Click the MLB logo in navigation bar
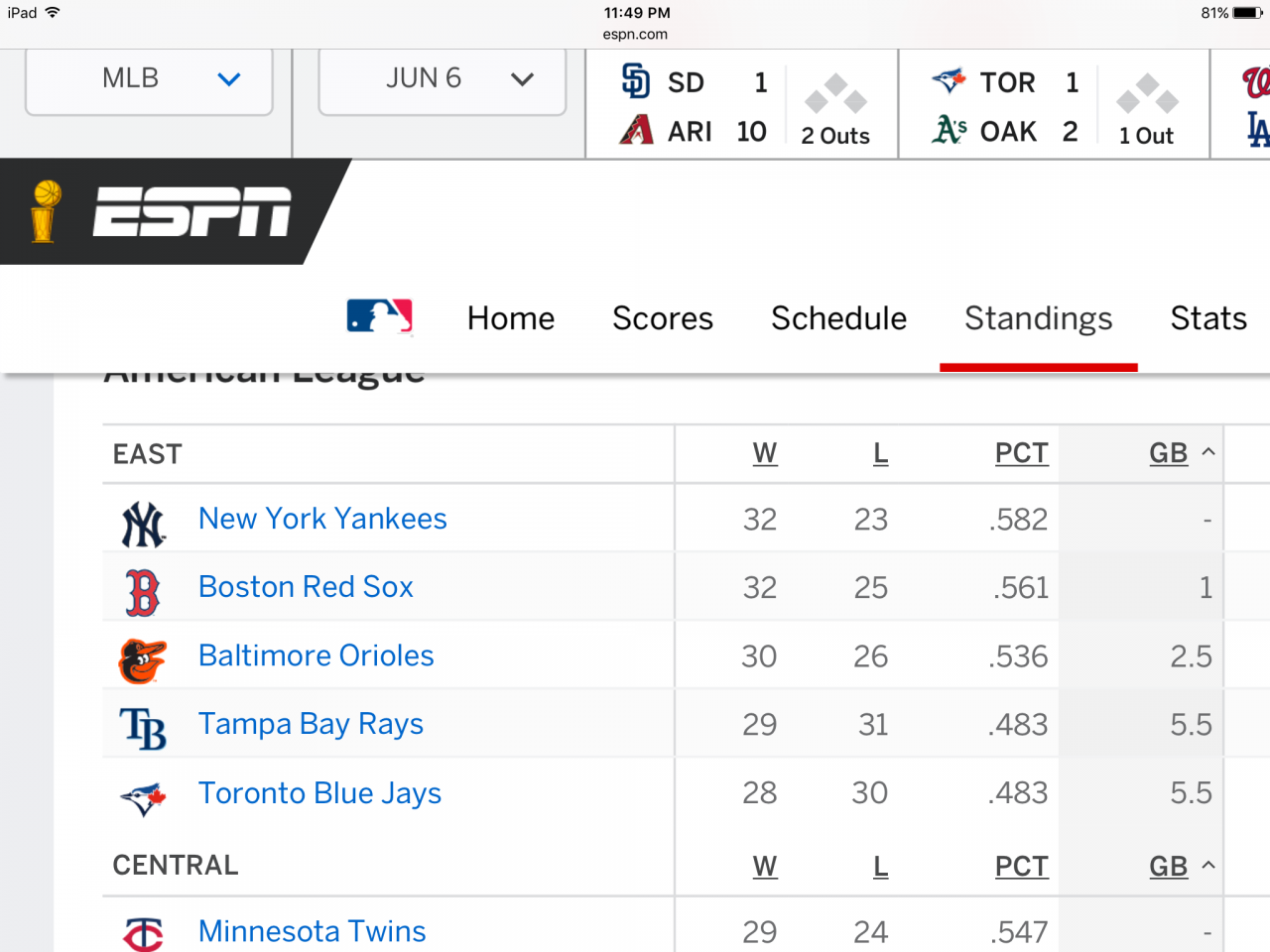This screenshot has height=952, width=1270. point(379,317)
